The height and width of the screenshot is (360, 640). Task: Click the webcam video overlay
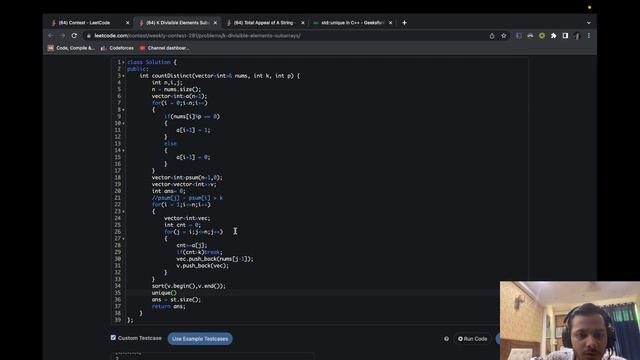pyautogui.click(x=570, y=320)
